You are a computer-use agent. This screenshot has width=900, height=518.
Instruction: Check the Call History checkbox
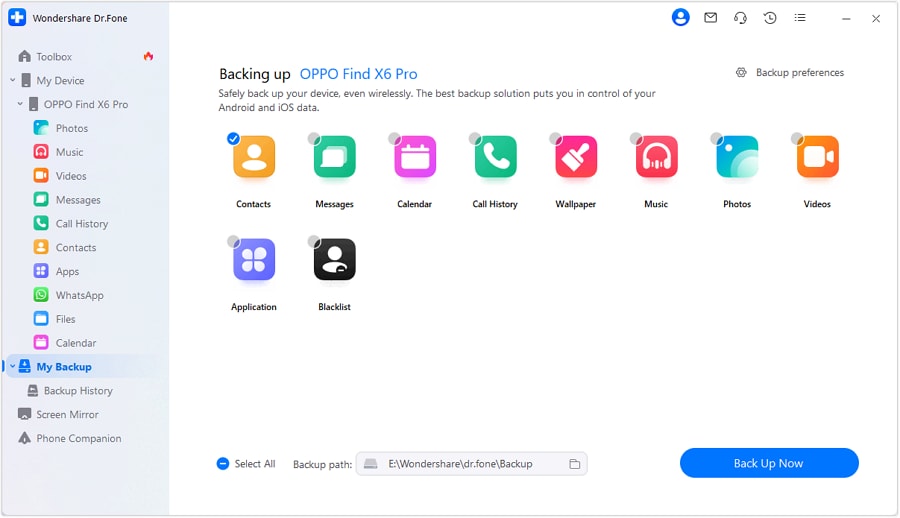click(x=475, y=138)
